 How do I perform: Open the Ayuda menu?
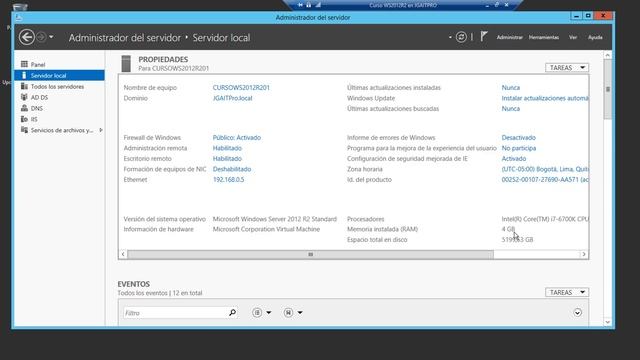(595, 37)
